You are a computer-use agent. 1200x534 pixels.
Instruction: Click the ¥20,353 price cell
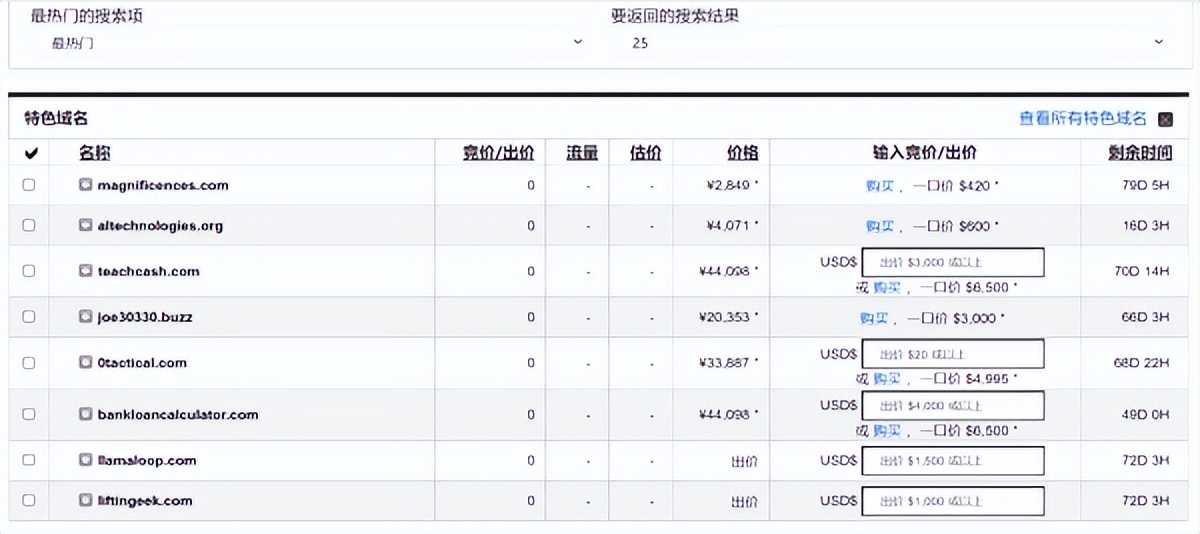728,317
